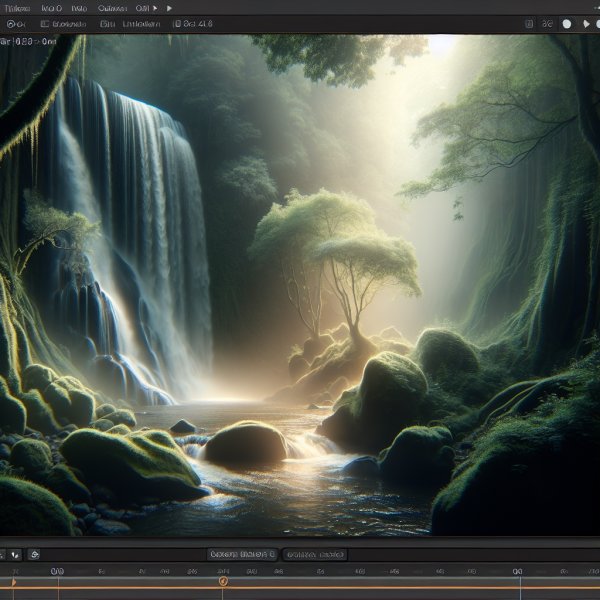Click the bracket icon beside the numeric toolbar readout

176,24
